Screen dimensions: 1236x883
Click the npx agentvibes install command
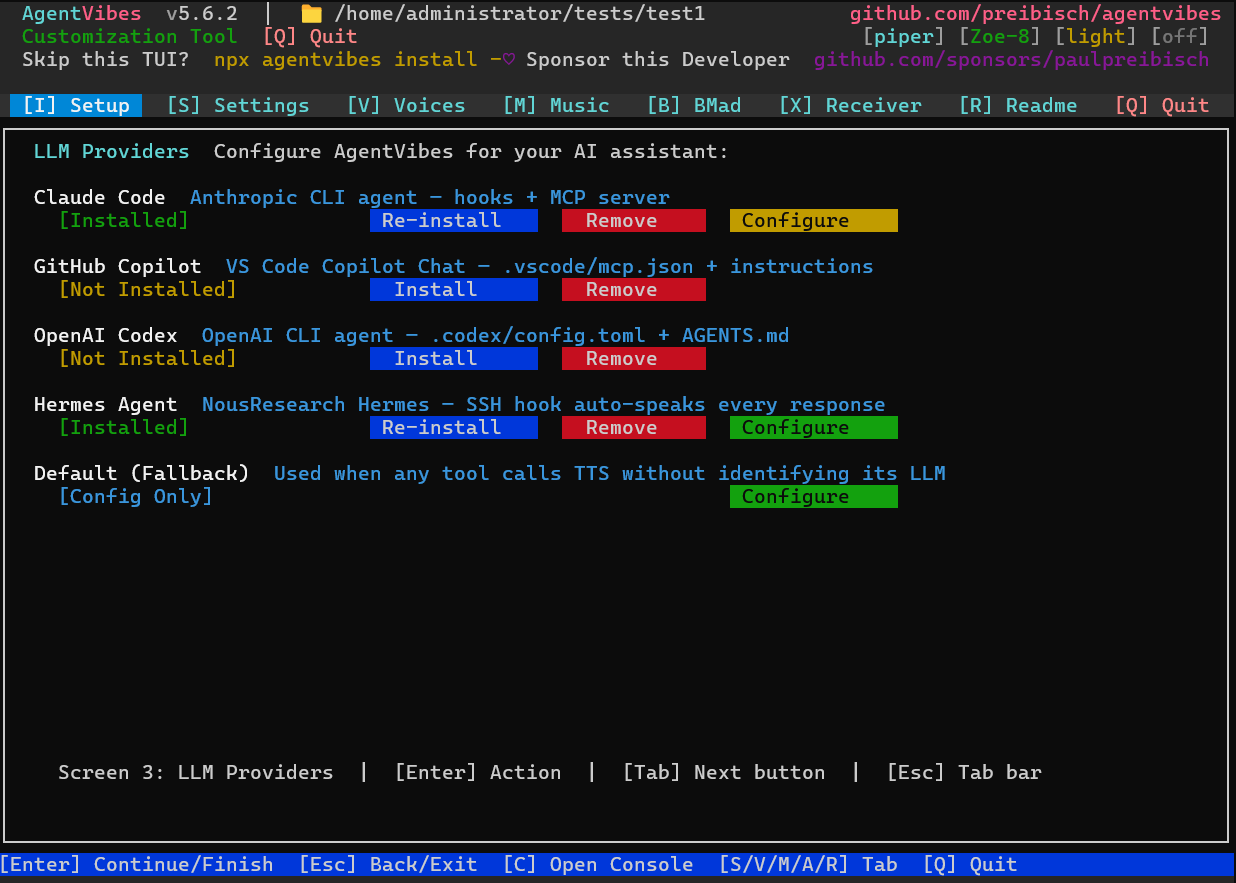click(x=346, y=59)
